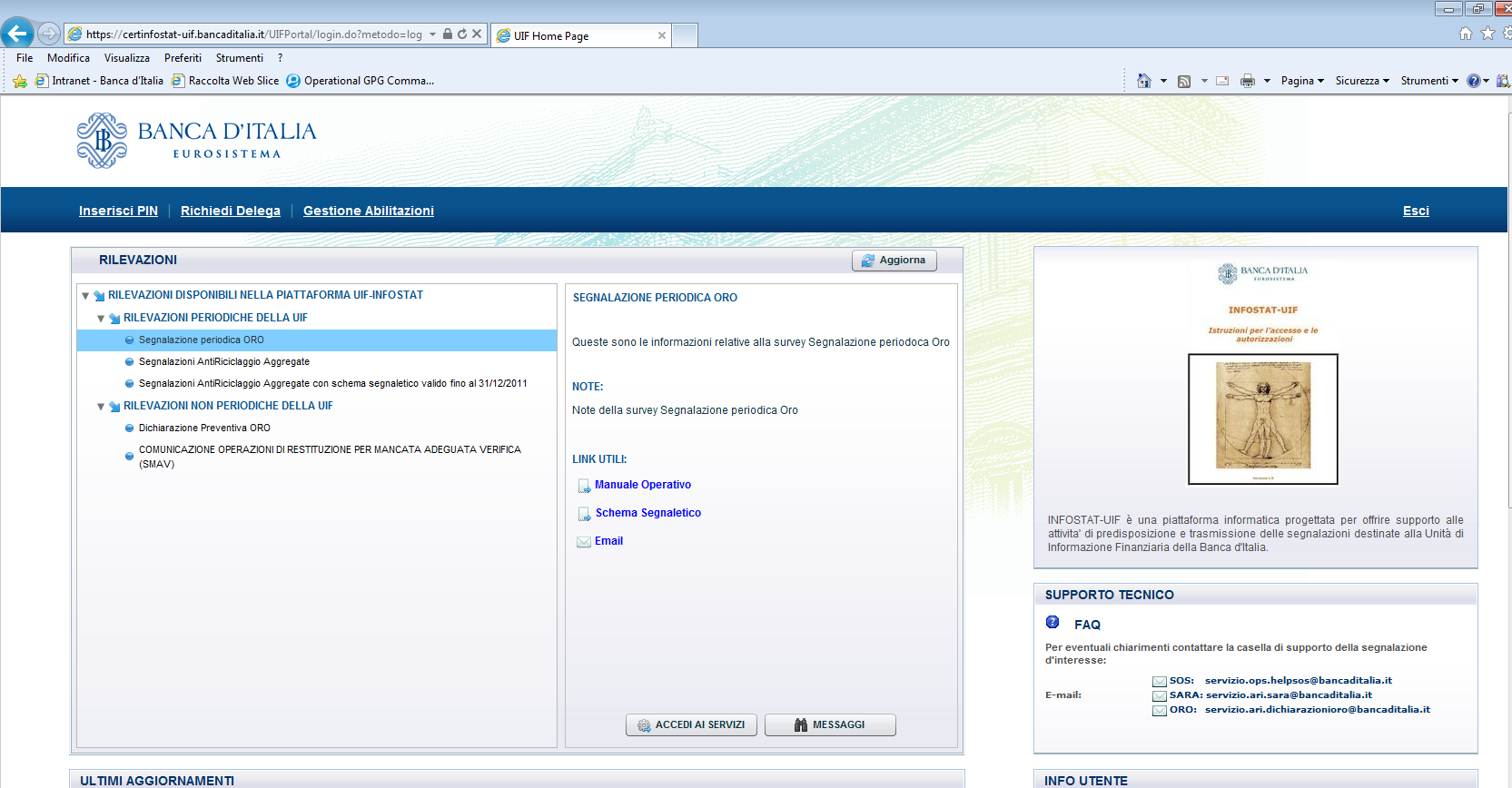Open the INFOSTAT-UIF instructions manual thumbnail
1512x788 pixels.
pyautogui.click(x=1262, y=419)
